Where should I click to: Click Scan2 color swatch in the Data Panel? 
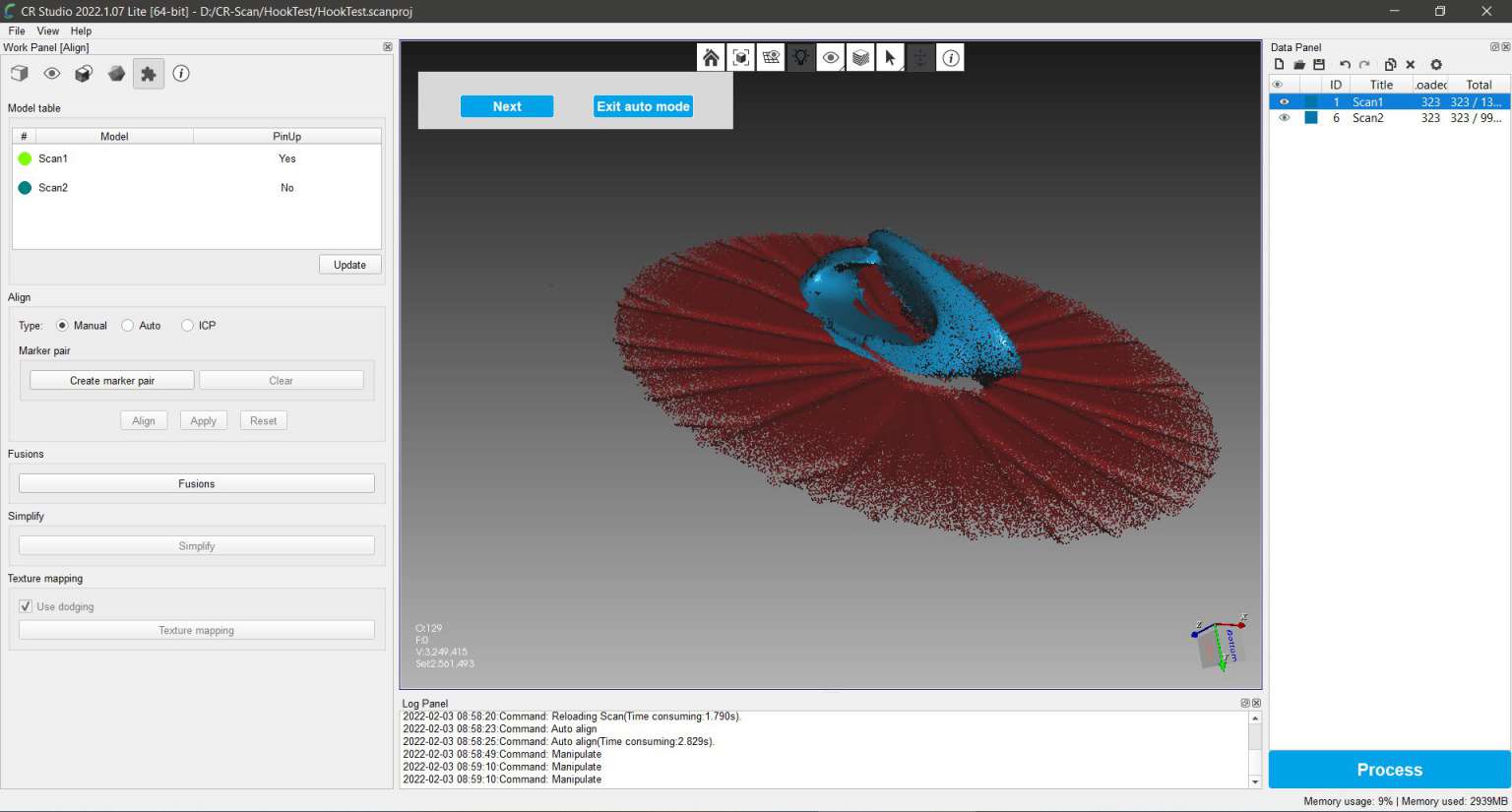[x=1311, y=117]
